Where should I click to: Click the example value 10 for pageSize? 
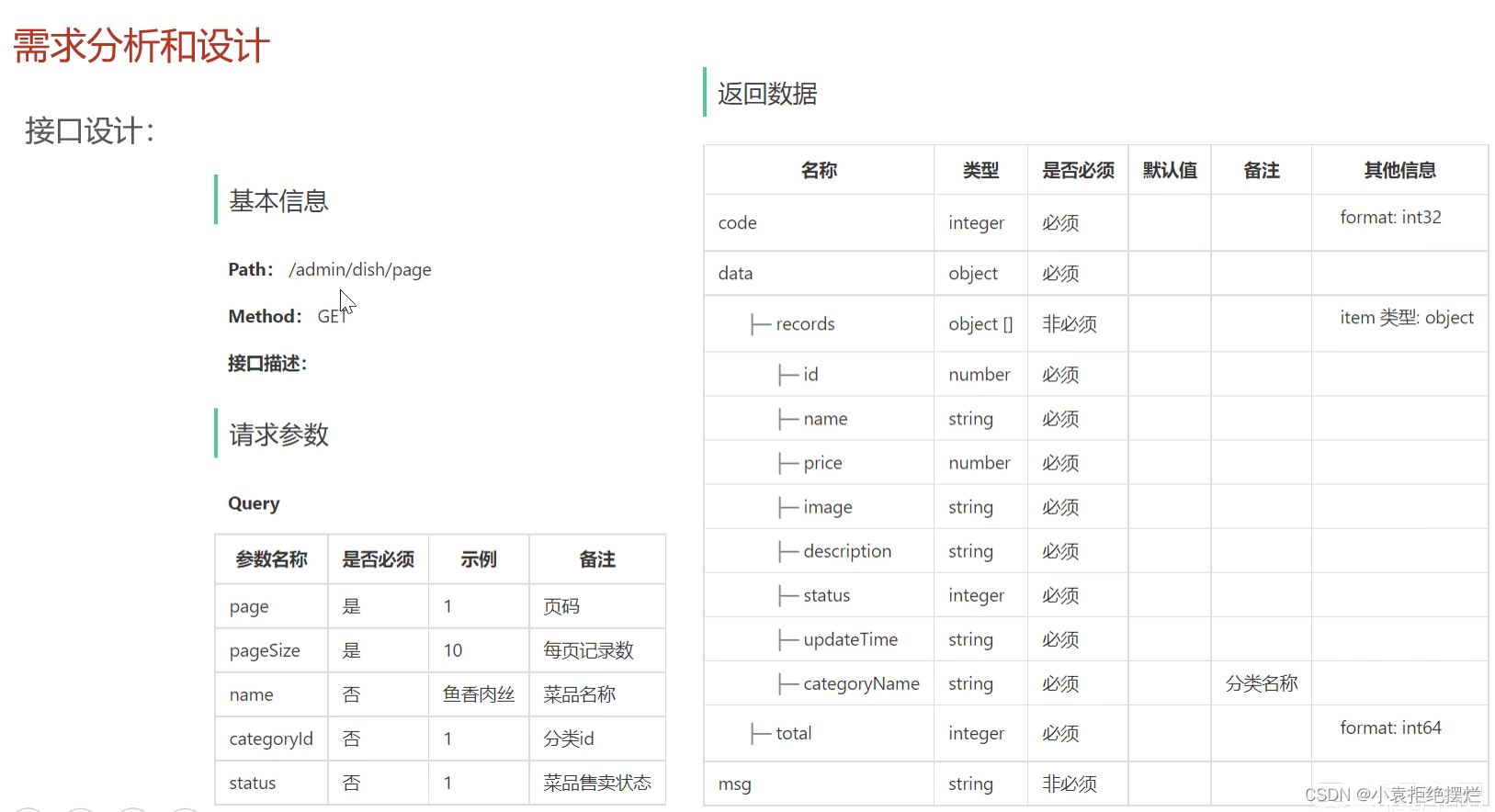[453, 650]
